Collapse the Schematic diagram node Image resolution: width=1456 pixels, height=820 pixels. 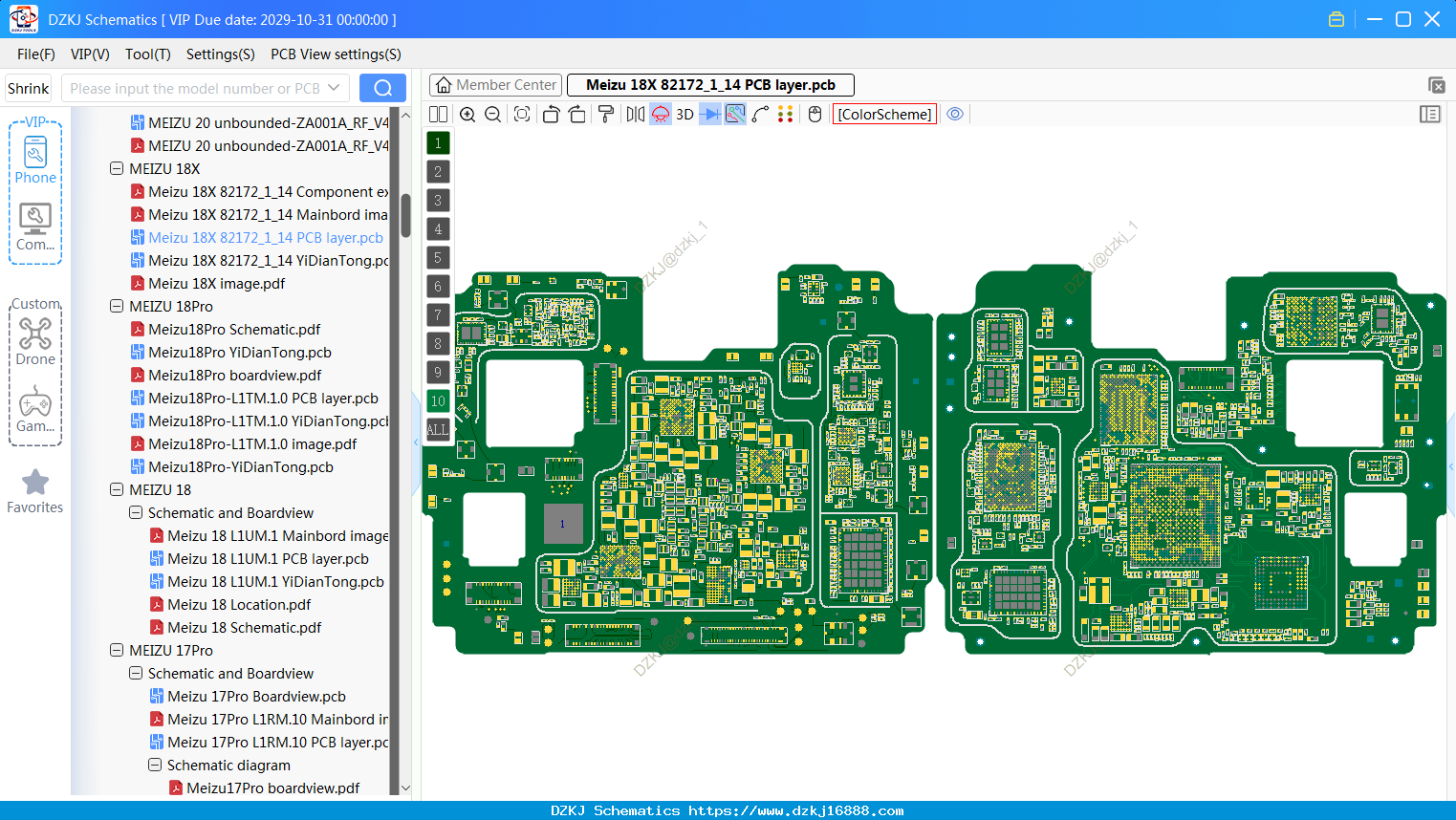[x=155, y=765]
